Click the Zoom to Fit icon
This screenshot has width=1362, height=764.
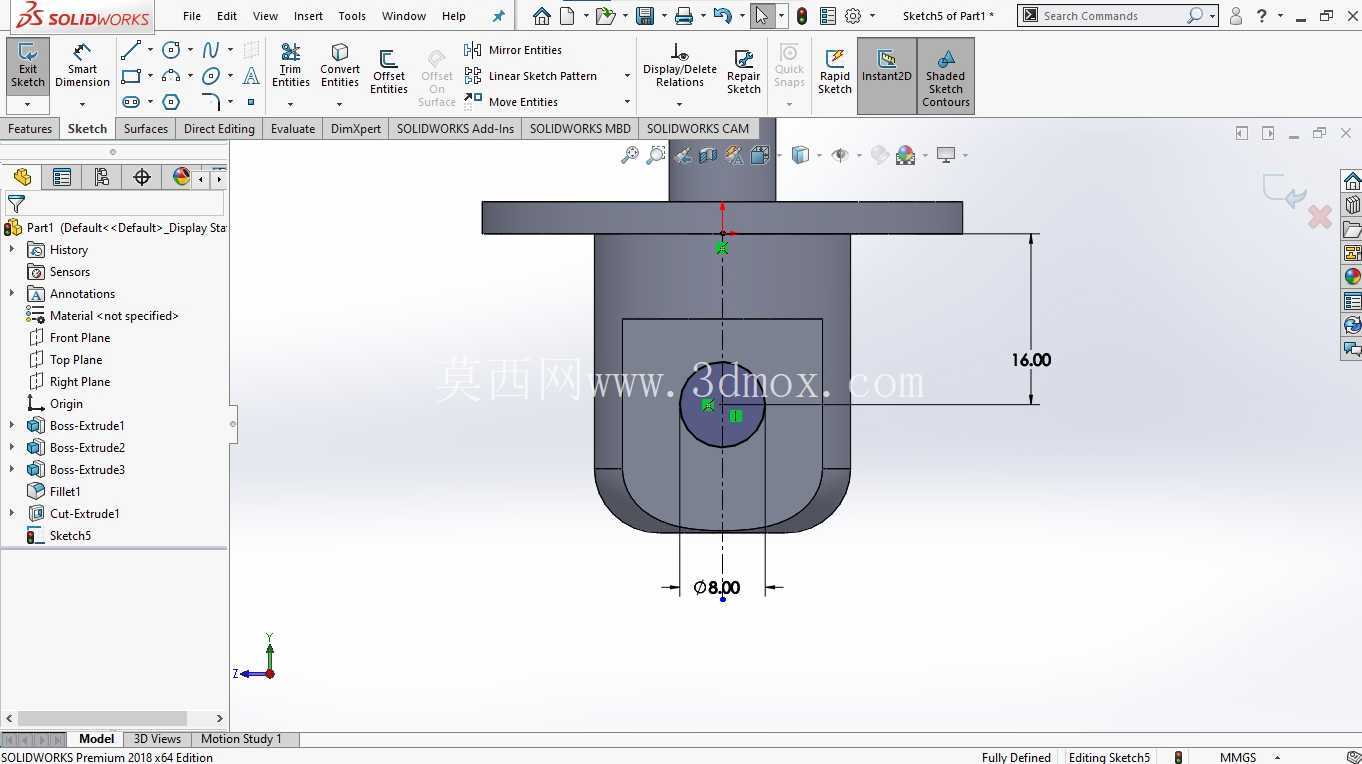coord(630,155)
